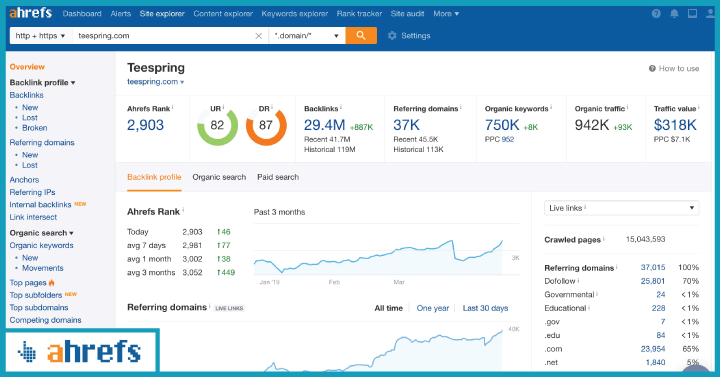
Task: Open Lost under Backlinks
Action: click(x=30, y=118)
